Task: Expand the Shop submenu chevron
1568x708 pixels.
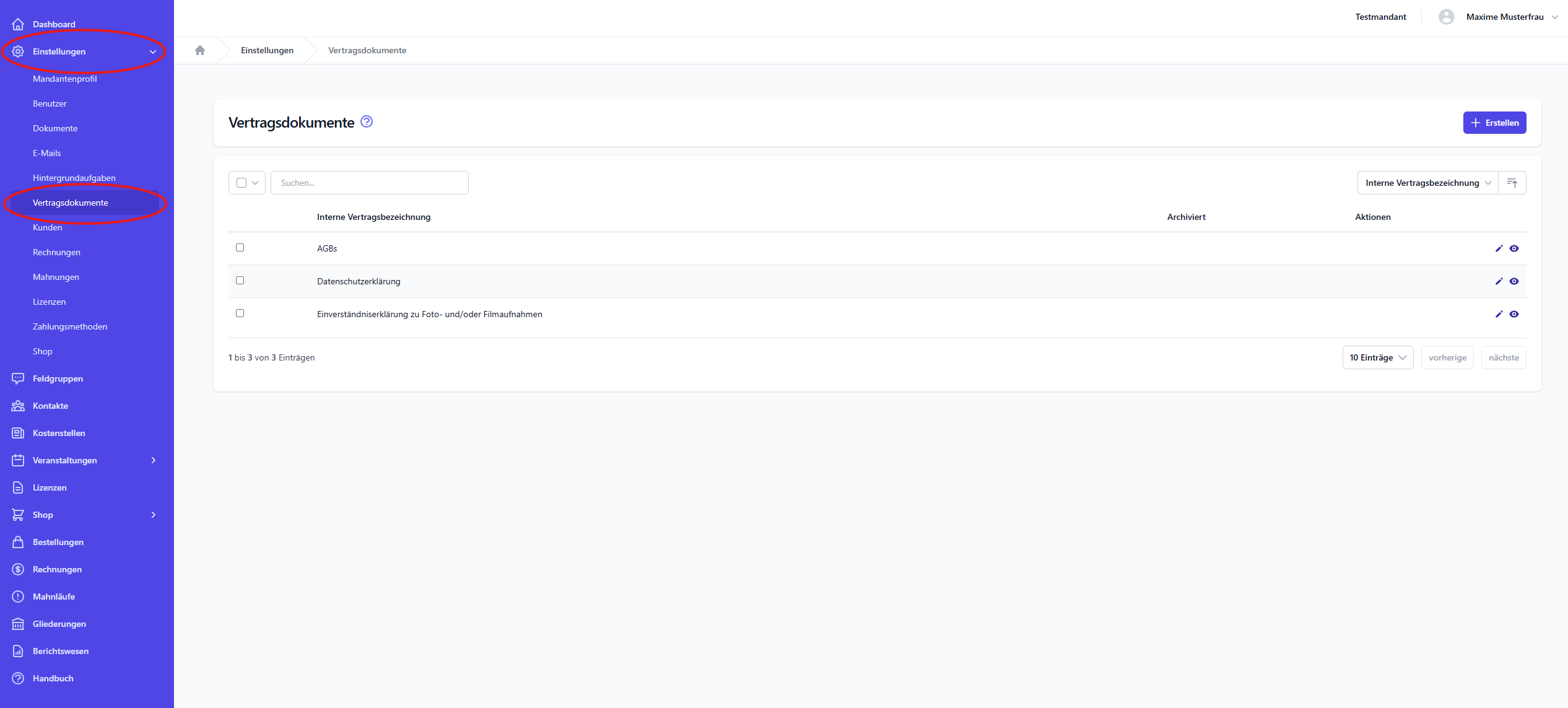Action: click(153, 515)
